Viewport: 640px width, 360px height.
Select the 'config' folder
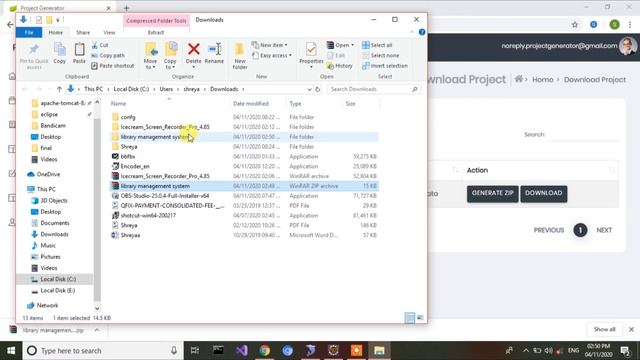point(128,117)
